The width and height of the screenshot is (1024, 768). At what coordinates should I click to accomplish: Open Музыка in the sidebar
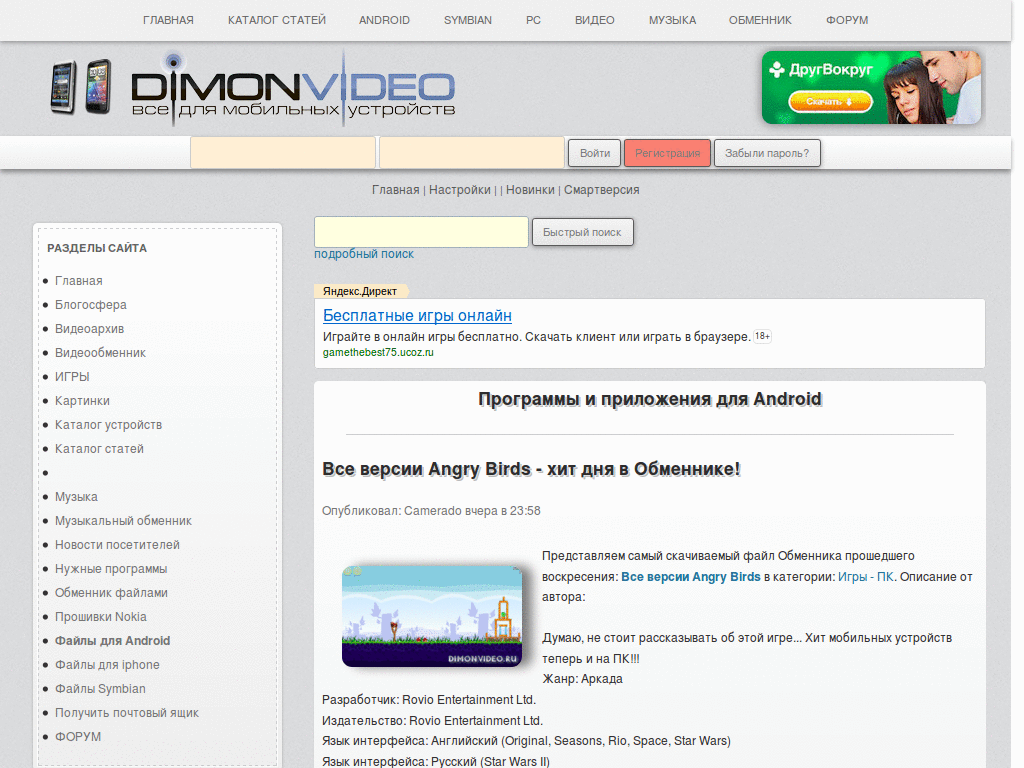click(76, 497)
